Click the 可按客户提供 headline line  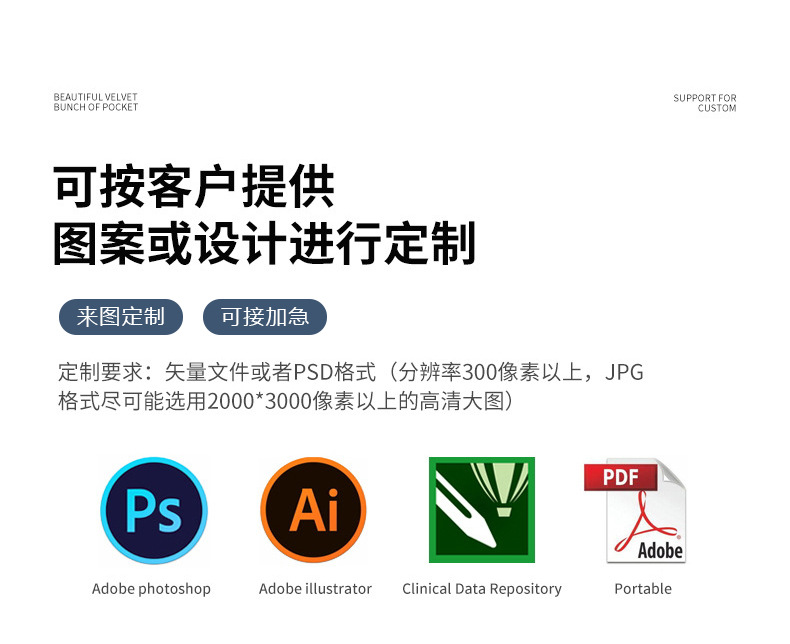pos(194,187)
